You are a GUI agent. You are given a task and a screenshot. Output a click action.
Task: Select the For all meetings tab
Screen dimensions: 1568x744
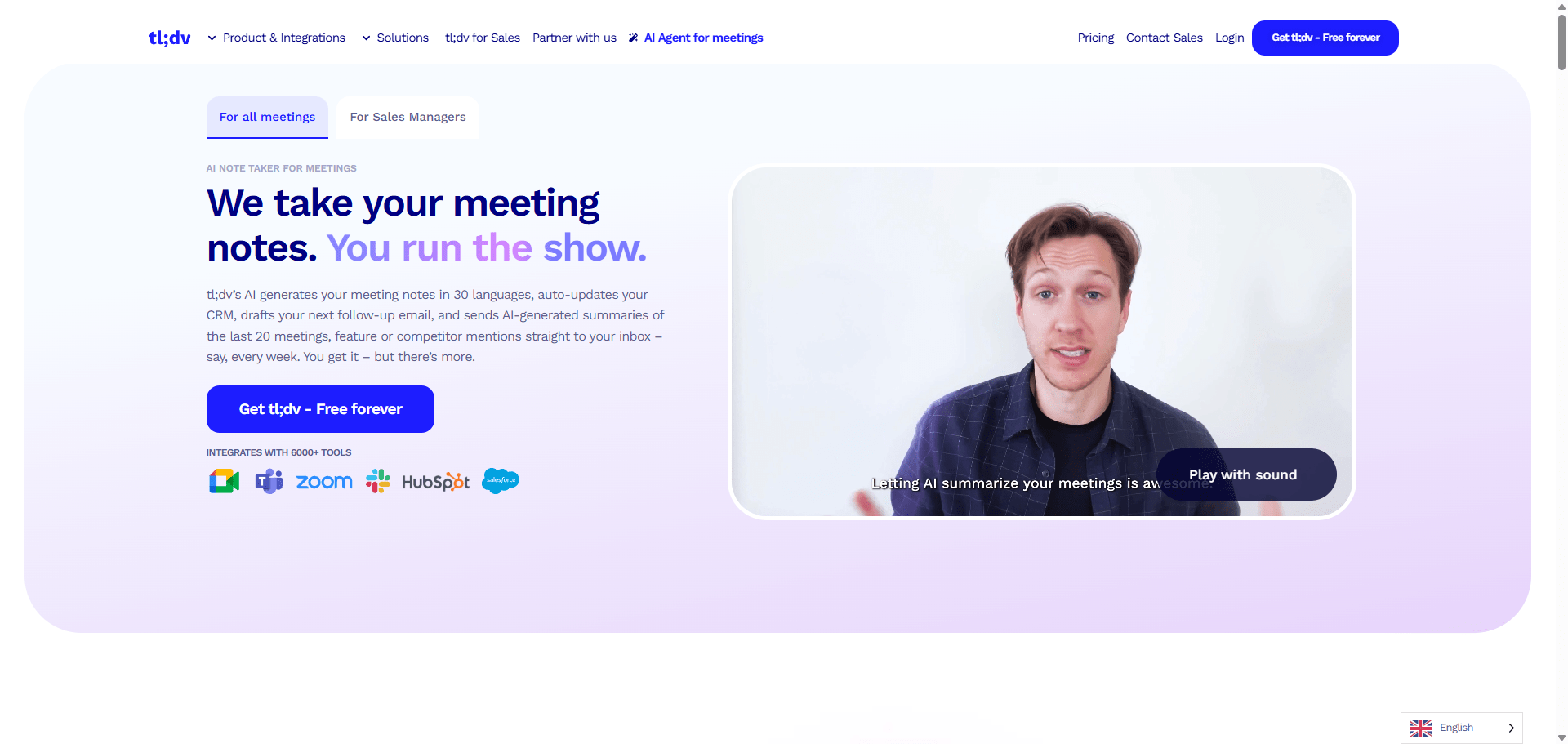(x=267, y=117)
